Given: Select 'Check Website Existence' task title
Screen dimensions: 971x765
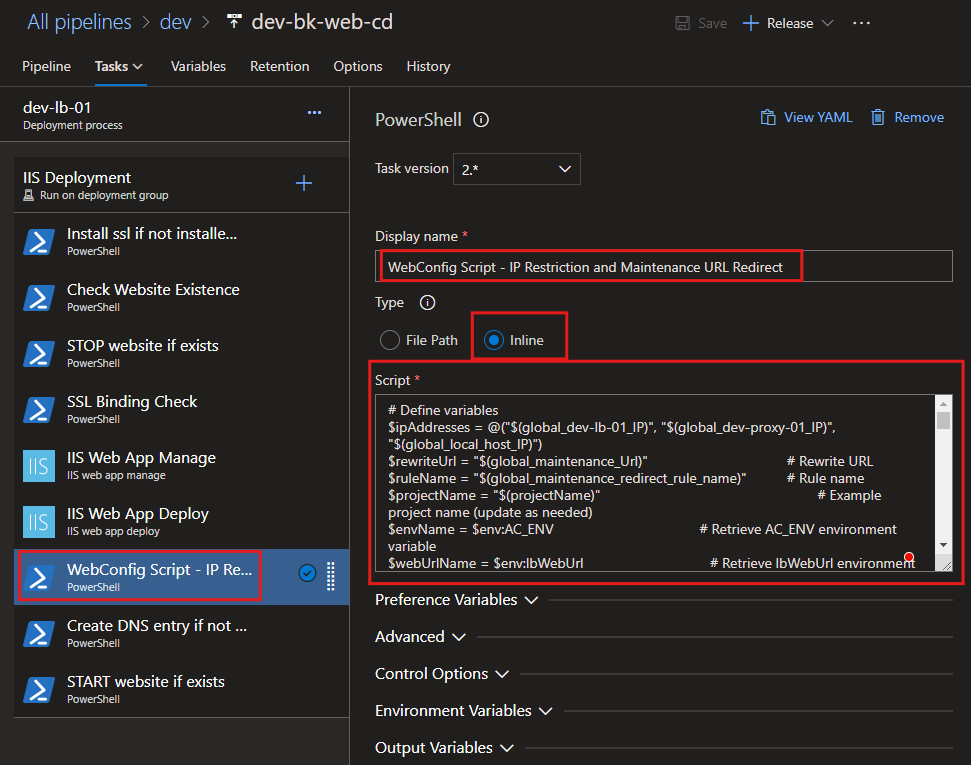Looking at the screenshot, I should tap(153, 289).
